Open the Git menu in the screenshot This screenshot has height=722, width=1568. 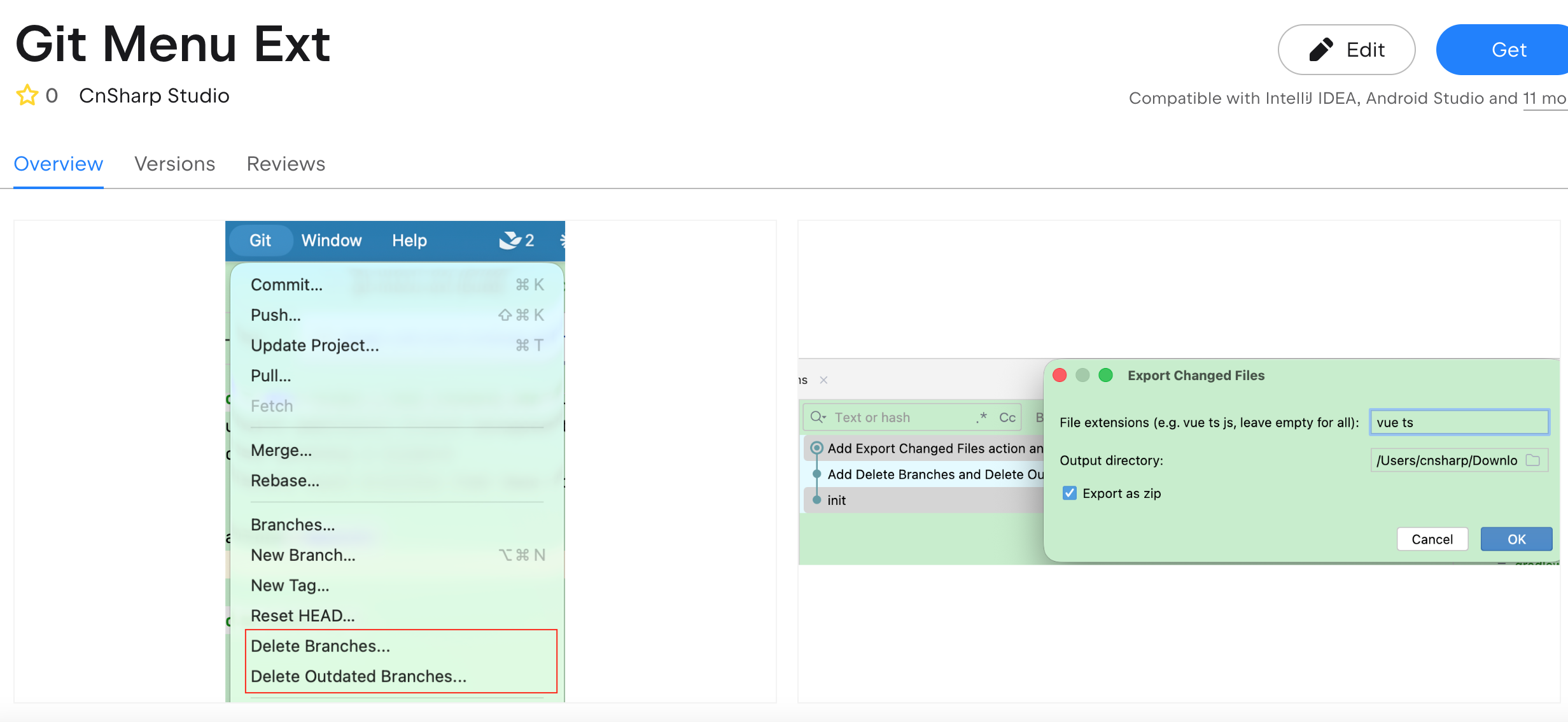[260, 240]
